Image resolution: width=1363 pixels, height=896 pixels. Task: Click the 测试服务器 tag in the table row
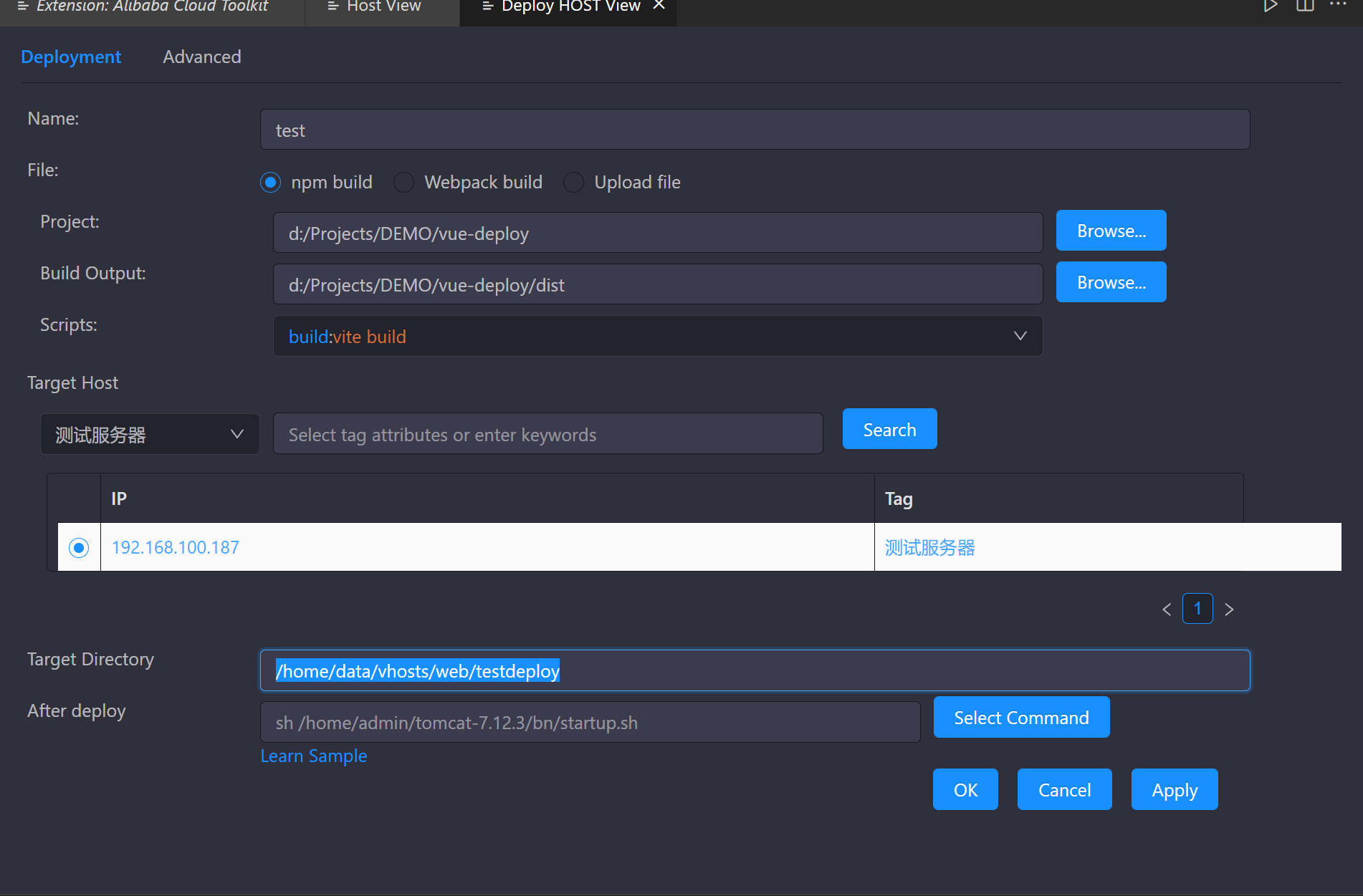[930, 548]
